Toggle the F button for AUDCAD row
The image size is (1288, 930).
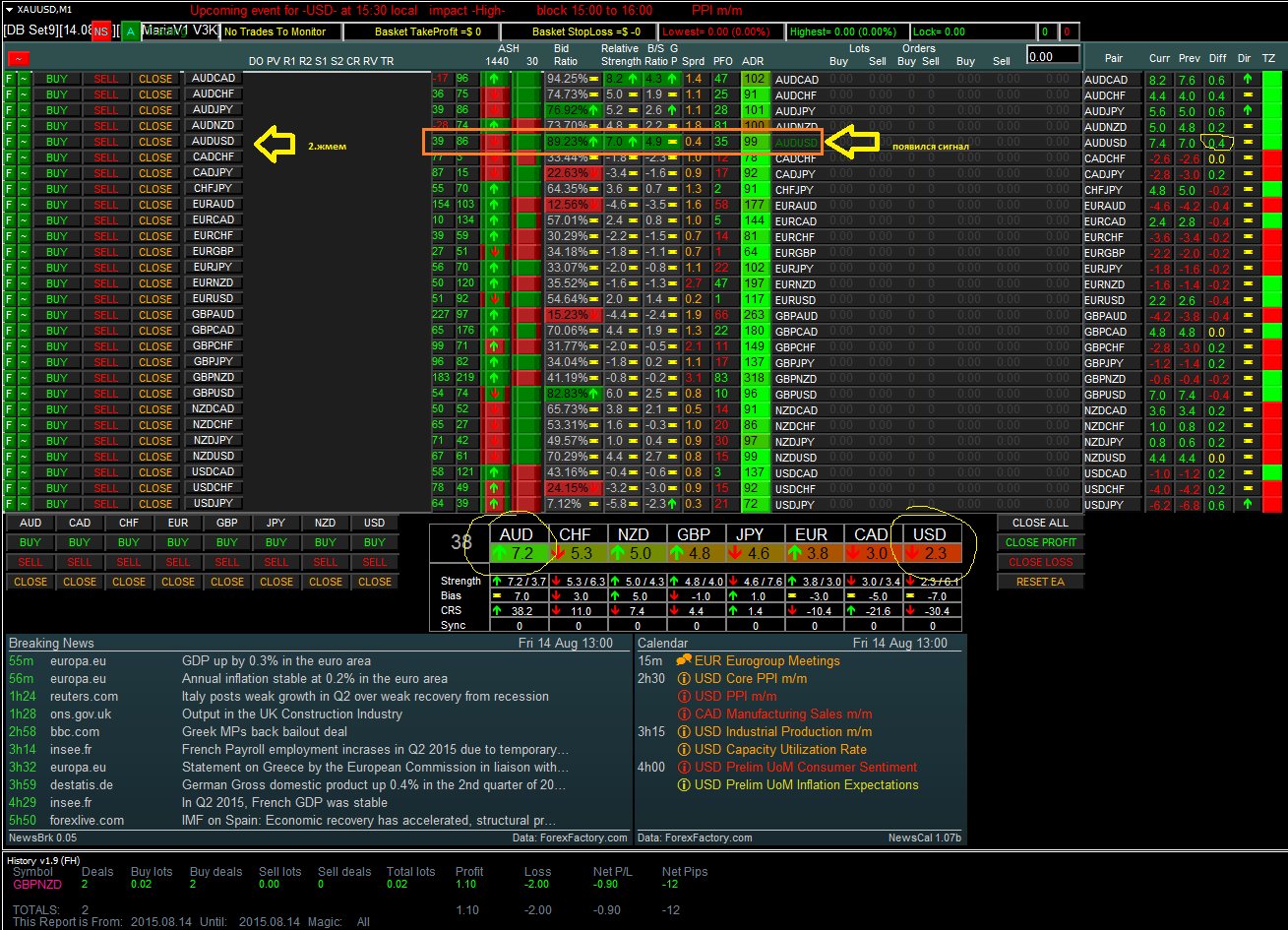[x=10, y=79]
